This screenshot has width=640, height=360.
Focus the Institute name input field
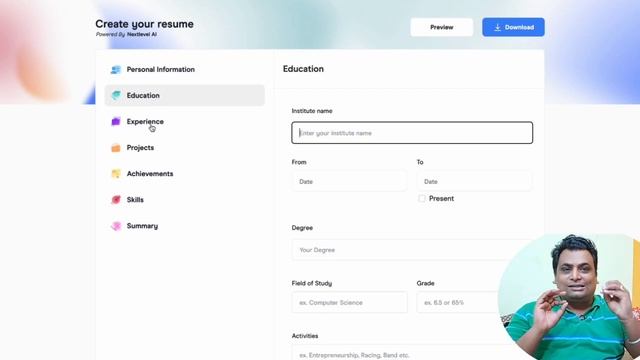click(412, 133)
